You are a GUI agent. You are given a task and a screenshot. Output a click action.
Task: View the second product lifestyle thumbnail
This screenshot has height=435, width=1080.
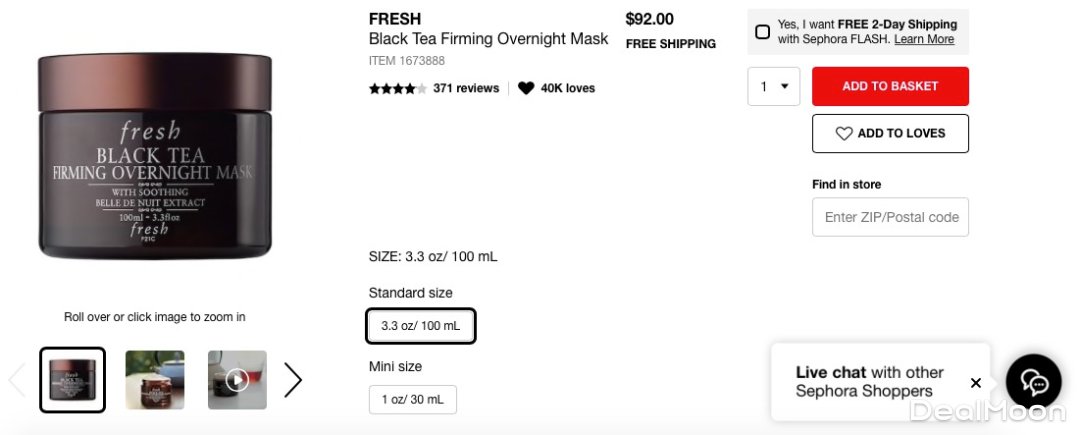(x=154, y=380)
